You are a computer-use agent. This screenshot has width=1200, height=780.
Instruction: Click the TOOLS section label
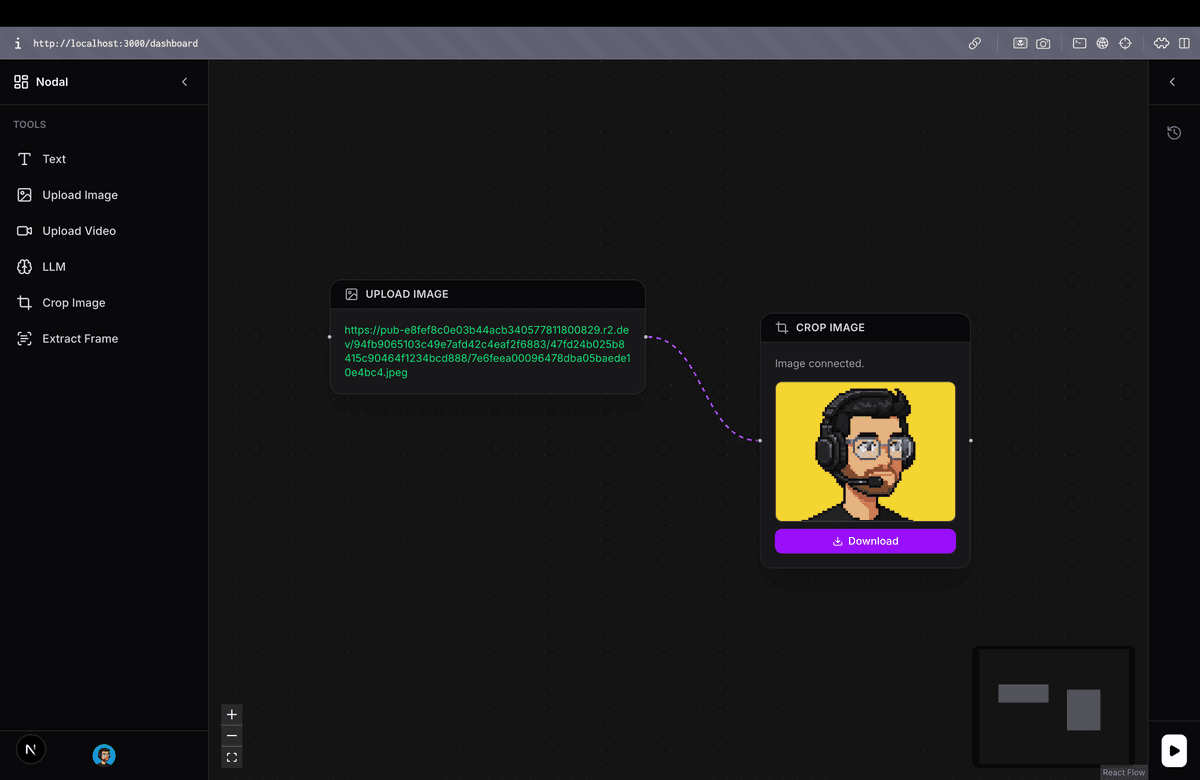click(x=29, y=124)
